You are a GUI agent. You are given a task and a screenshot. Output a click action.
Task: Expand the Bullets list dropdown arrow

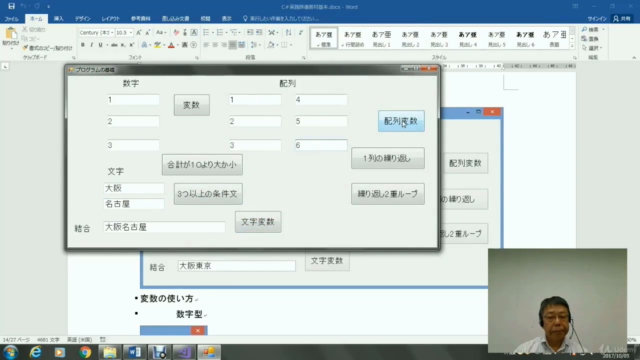pos(213,33)
